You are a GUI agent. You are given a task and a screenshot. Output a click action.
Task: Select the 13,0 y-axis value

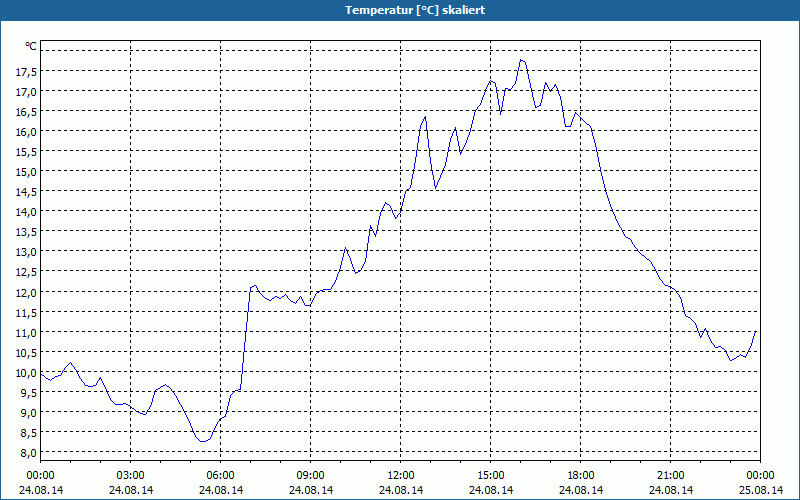pos(26,252)
